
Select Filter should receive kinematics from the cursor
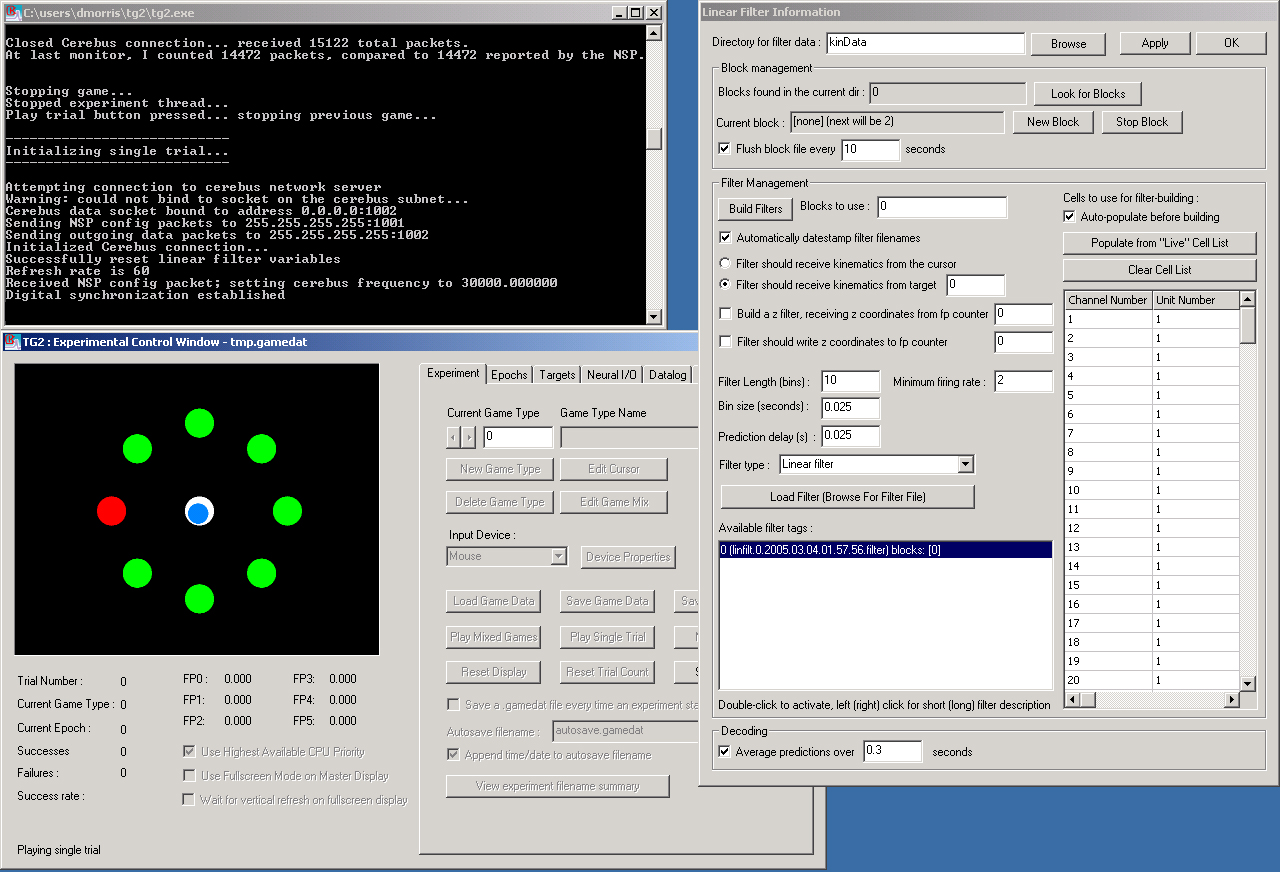pos(725,264)
